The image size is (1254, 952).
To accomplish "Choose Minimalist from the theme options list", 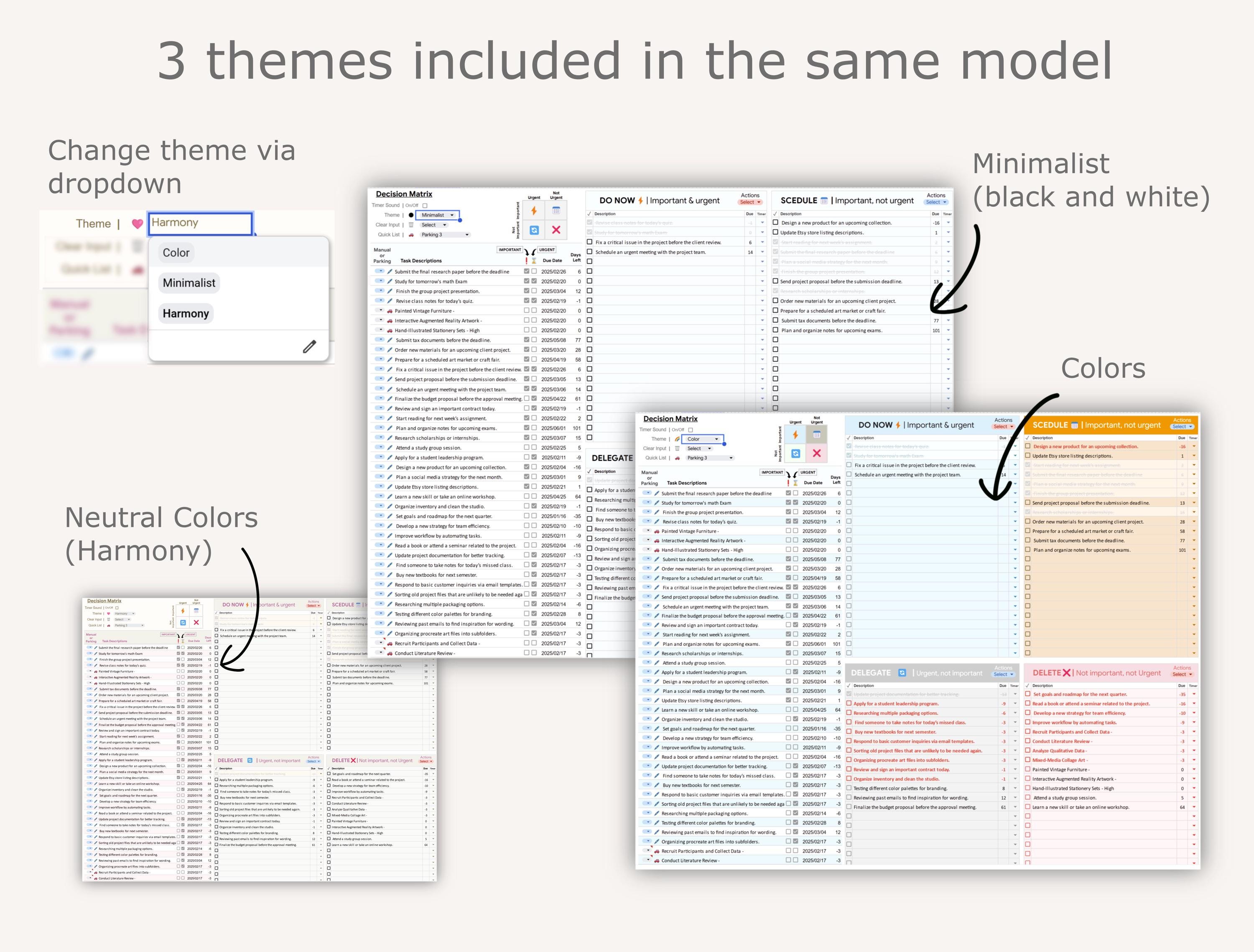I will 189,283.
